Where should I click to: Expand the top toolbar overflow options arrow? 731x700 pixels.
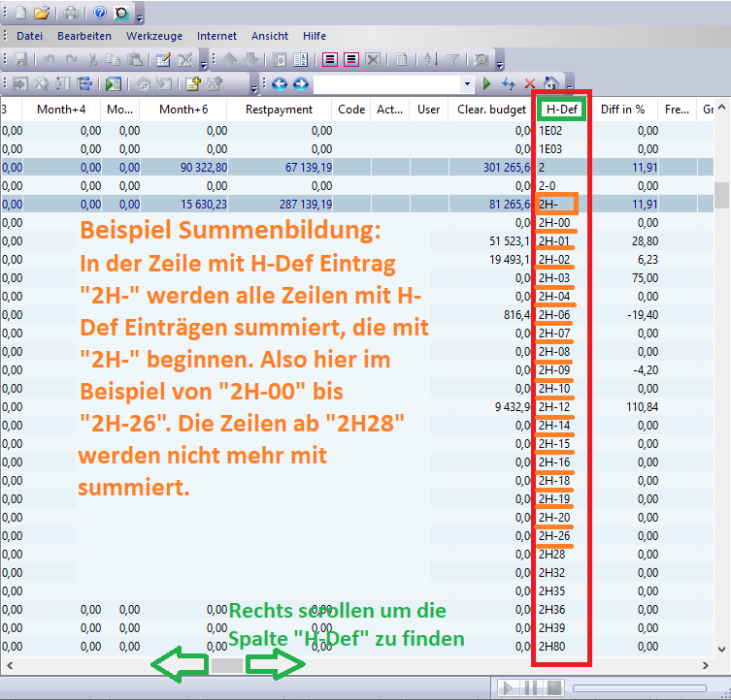139,16
